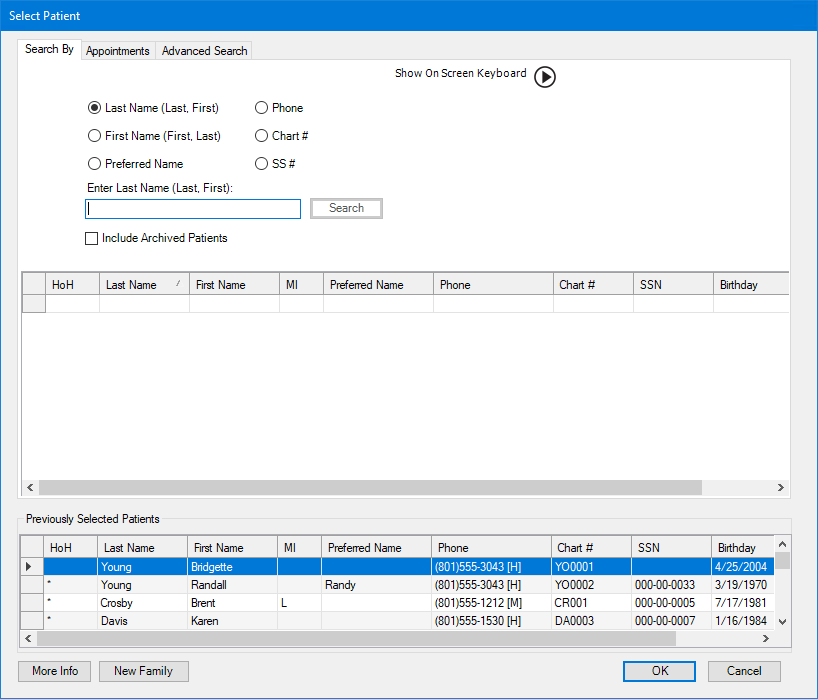
Task: Confirm selection with the OK button
Action: [659, 671]
